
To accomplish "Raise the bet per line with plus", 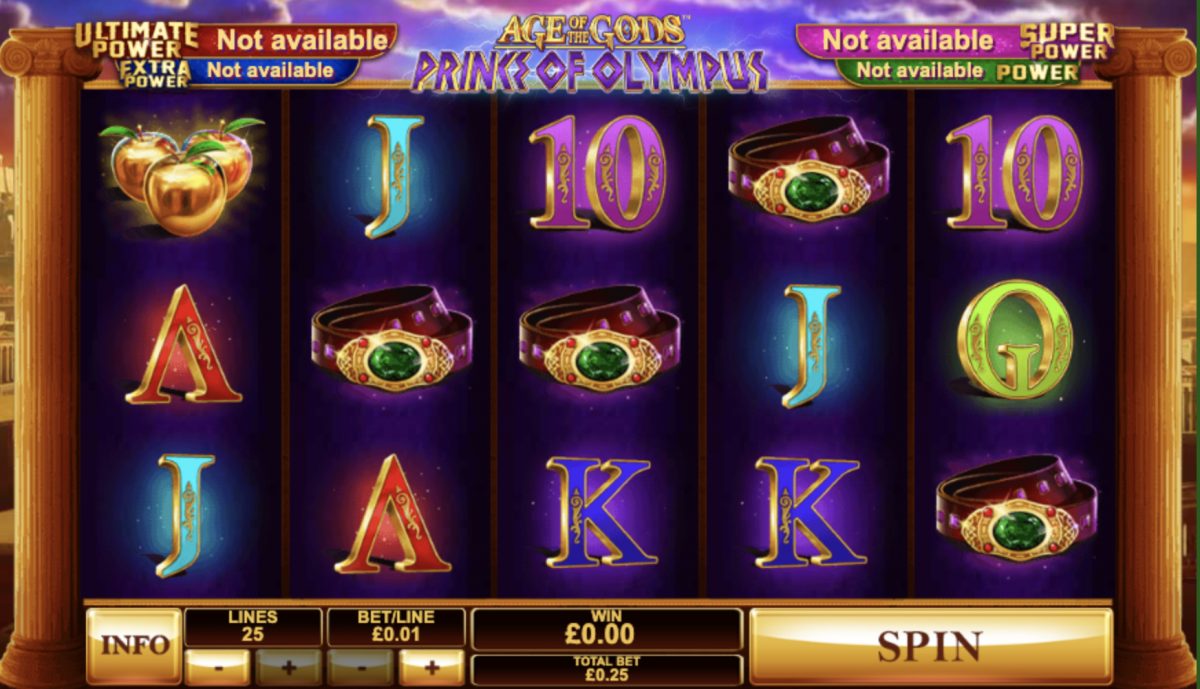I will 431,665.
